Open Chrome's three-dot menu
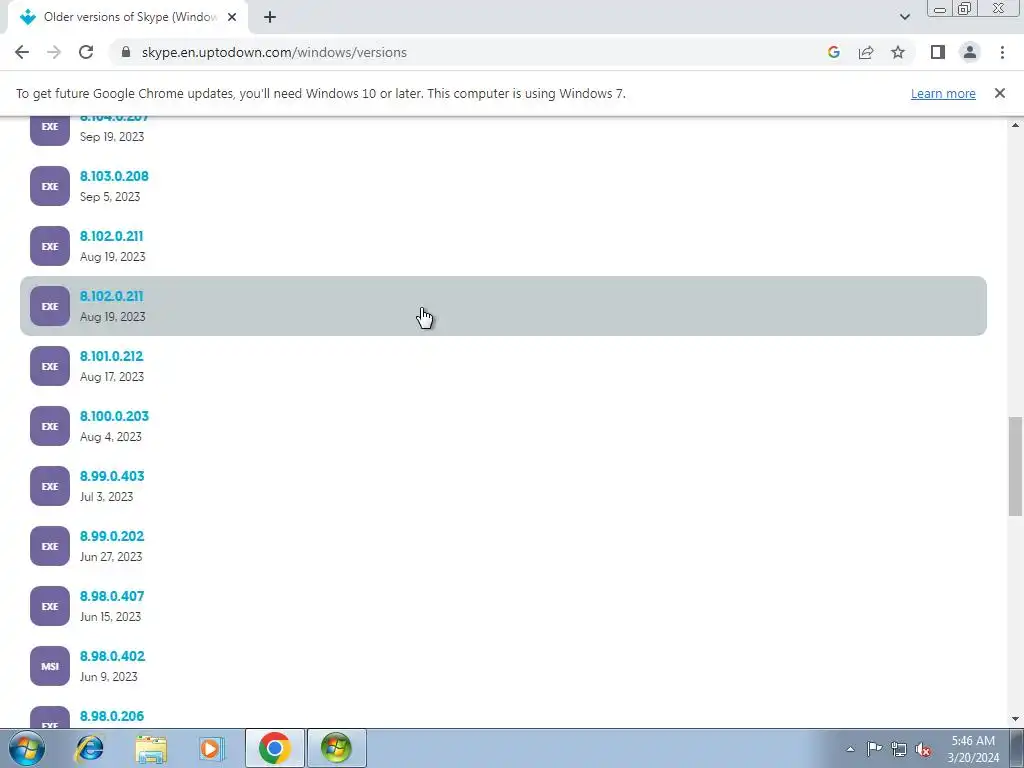 [x=1002, y=52]
